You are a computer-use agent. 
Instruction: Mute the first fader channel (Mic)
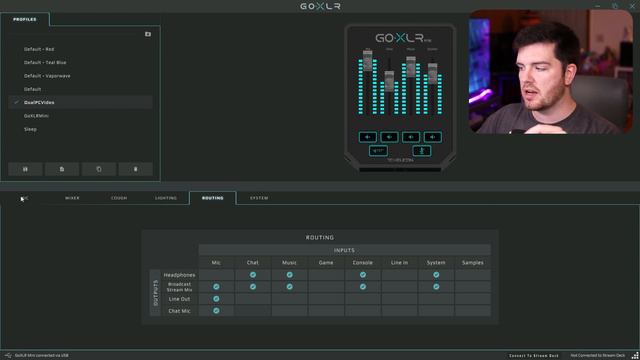pyautogui.click(x=368, y=137)
